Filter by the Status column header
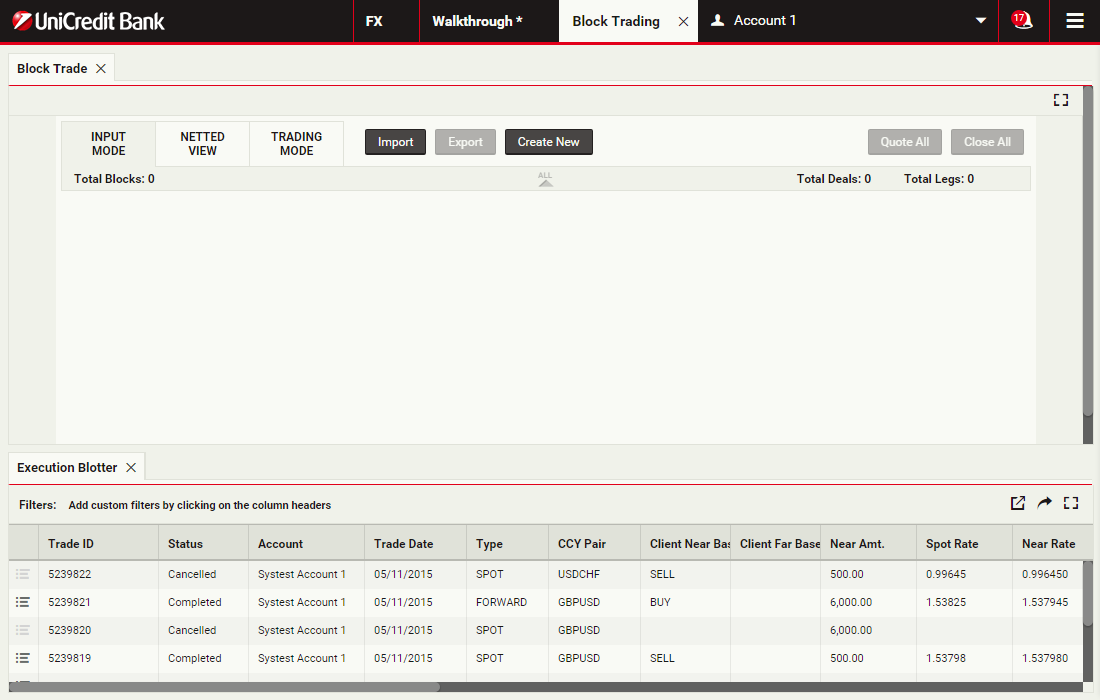1100x700 pixels. (x=185, y=544)
